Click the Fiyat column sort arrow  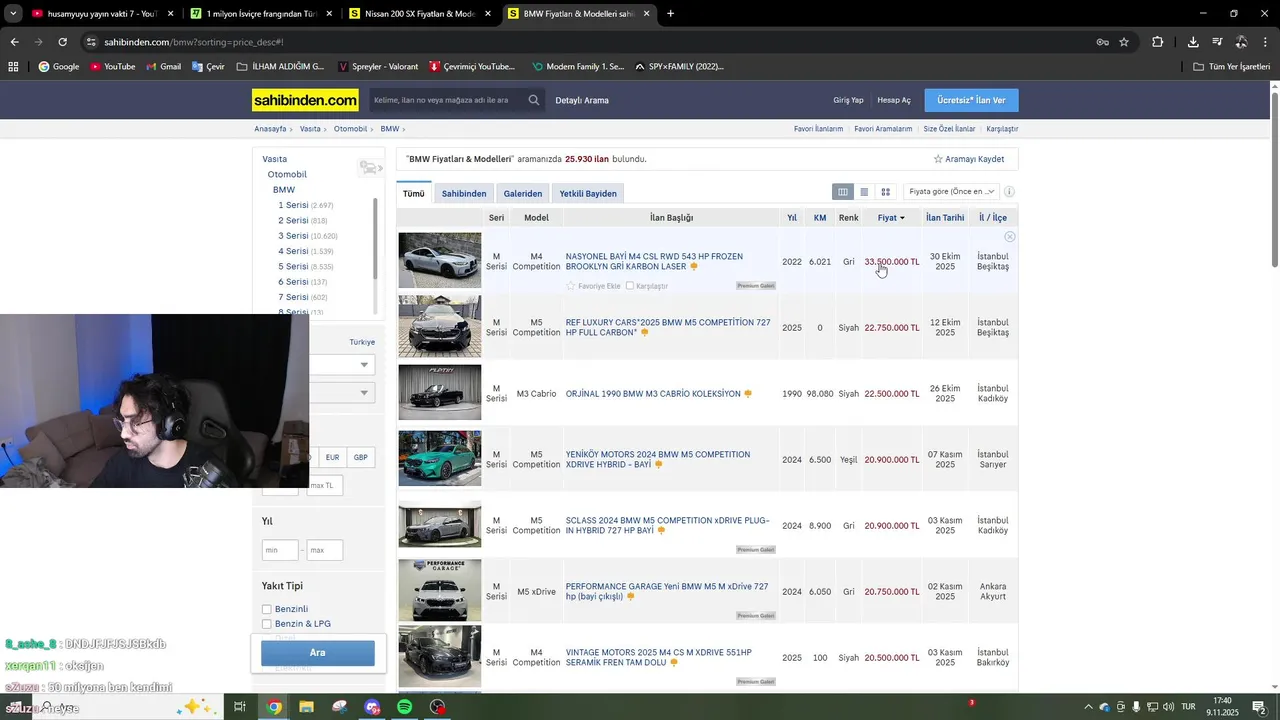click(x=902, y=218)
